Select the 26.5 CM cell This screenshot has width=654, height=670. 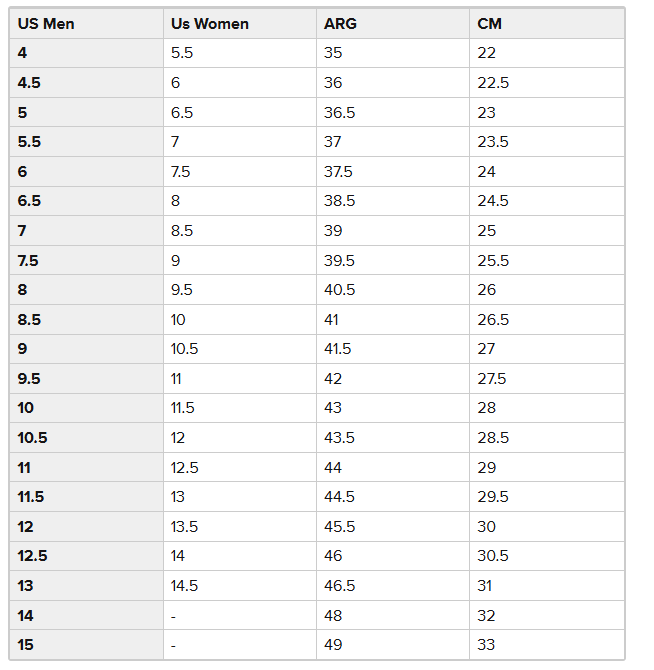(493, 320)
